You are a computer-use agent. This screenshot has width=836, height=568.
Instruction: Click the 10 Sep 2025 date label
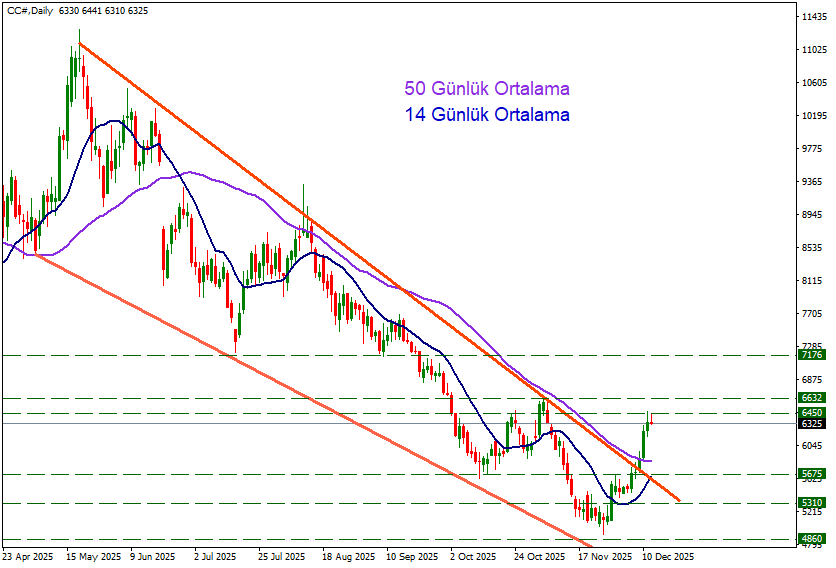coord(410,556)
